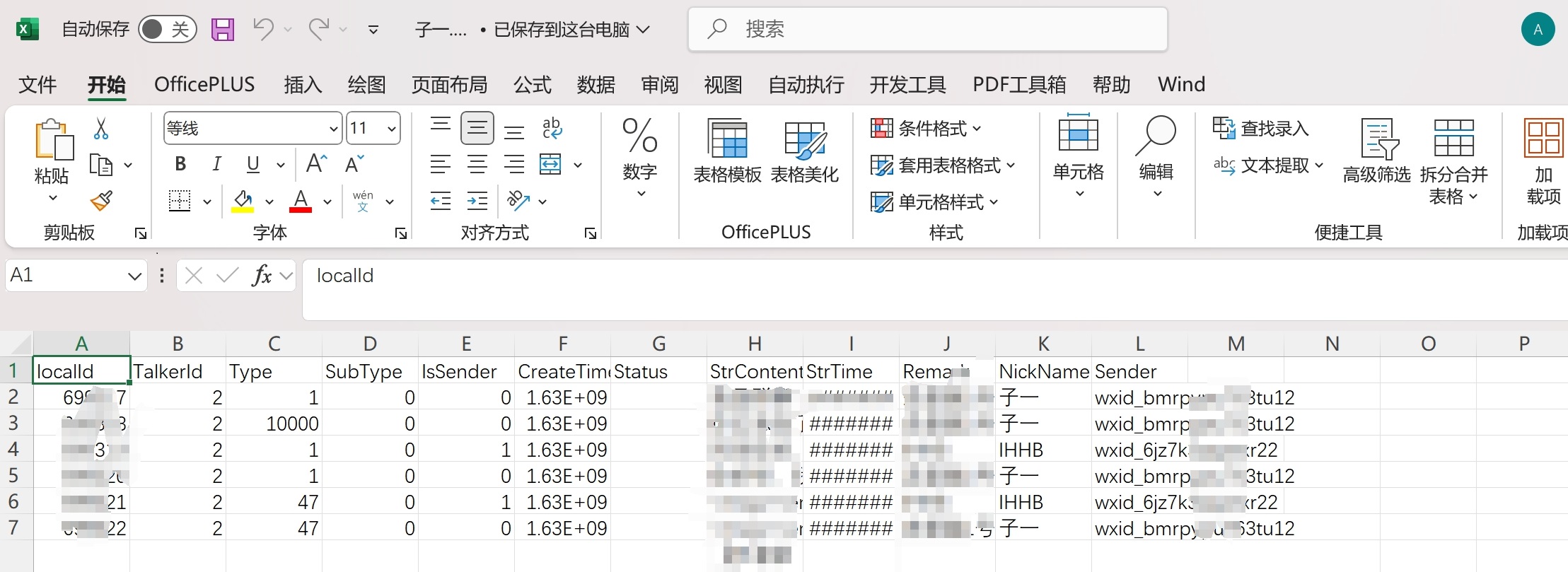Click the Save floppy disk icon
This screenshot has height=572, width=1568.
coord(223,30)
